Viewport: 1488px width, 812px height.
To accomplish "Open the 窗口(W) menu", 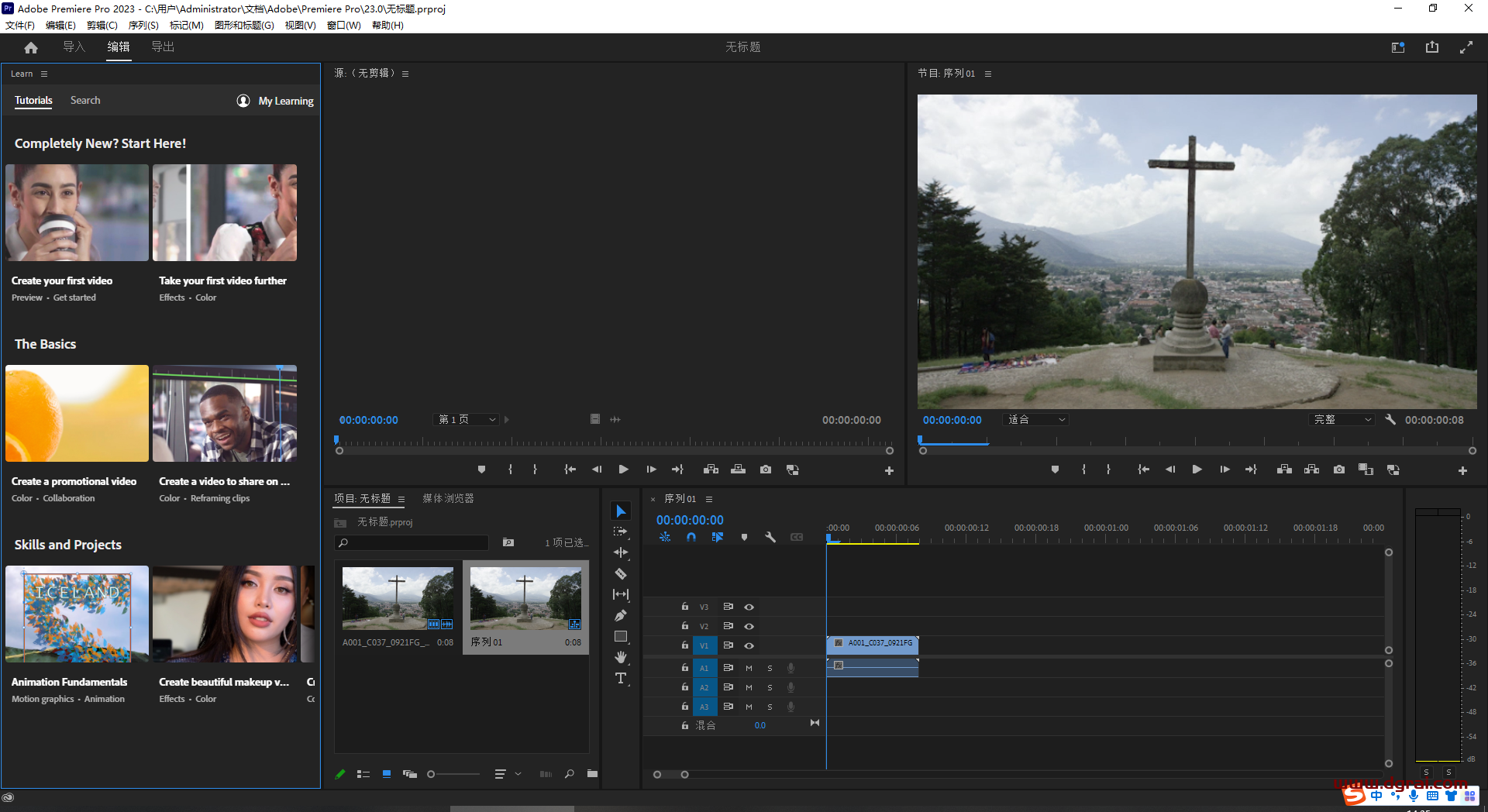I will (x=343, y=25).
